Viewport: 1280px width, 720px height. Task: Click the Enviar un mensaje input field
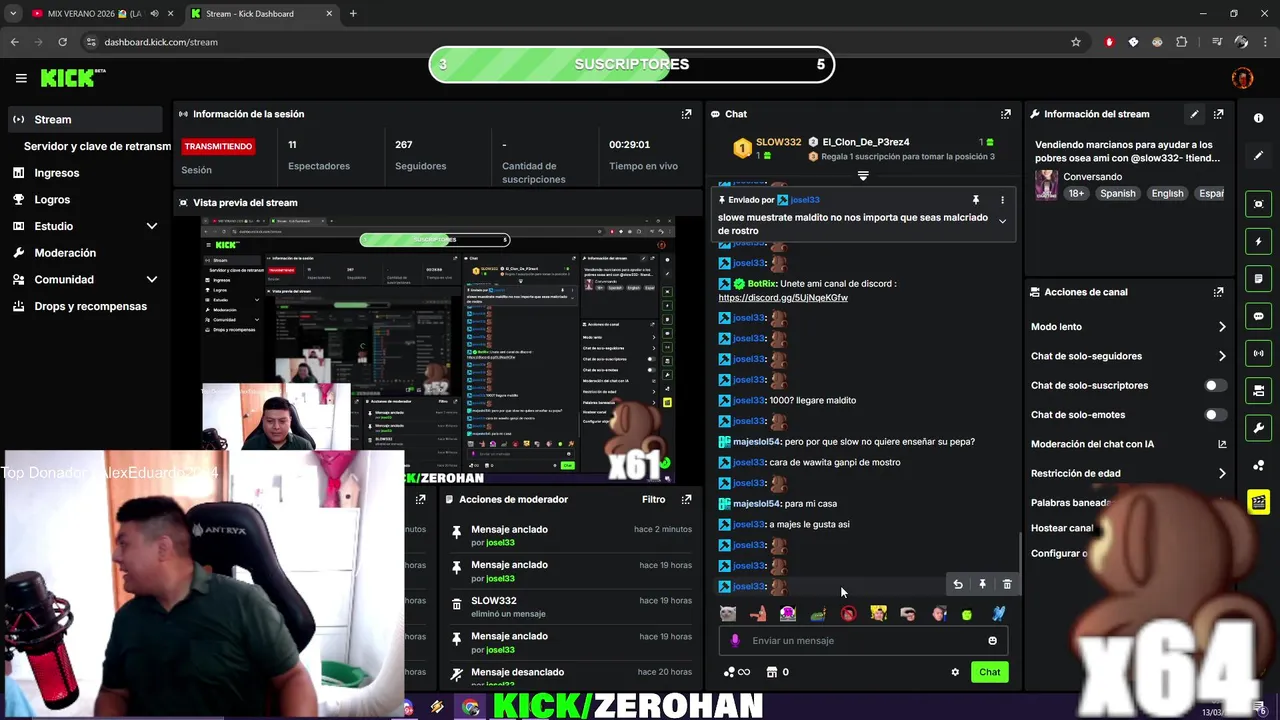pos(861,641)
